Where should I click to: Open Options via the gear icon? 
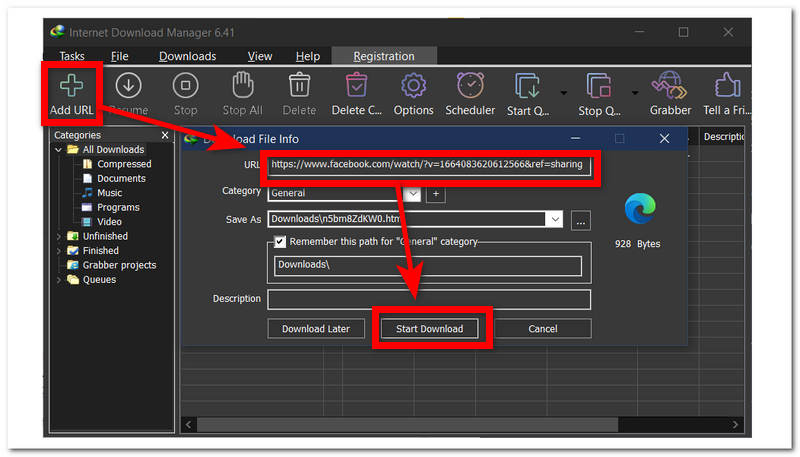pyautogui.click(x=413, y=87)
